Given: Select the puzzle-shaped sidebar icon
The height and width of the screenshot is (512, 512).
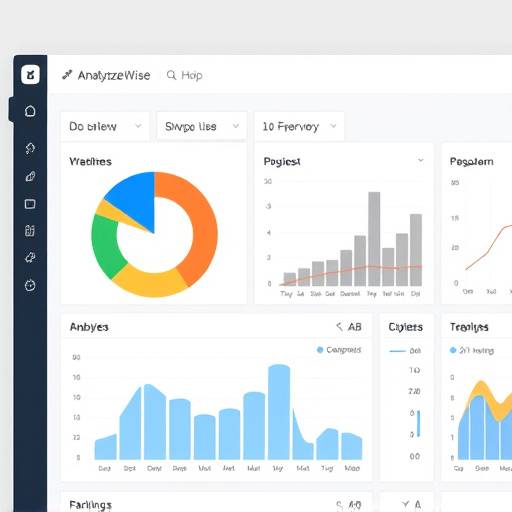Looking at the screenshot, I should coord(30,257).
